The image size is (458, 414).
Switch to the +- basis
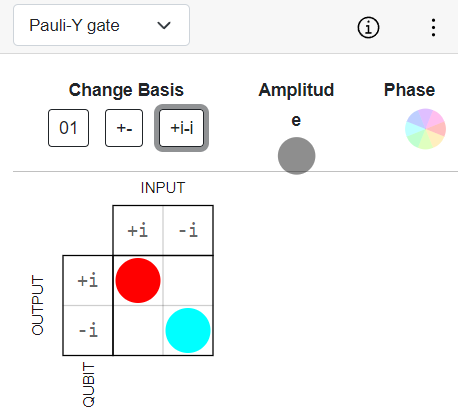[124, 128]
